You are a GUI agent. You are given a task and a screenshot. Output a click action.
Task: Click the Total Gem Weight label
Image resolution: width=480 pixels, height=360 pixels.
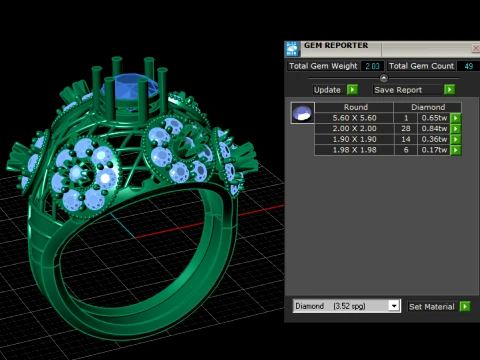pyautogui.click(x=323, y=66)
